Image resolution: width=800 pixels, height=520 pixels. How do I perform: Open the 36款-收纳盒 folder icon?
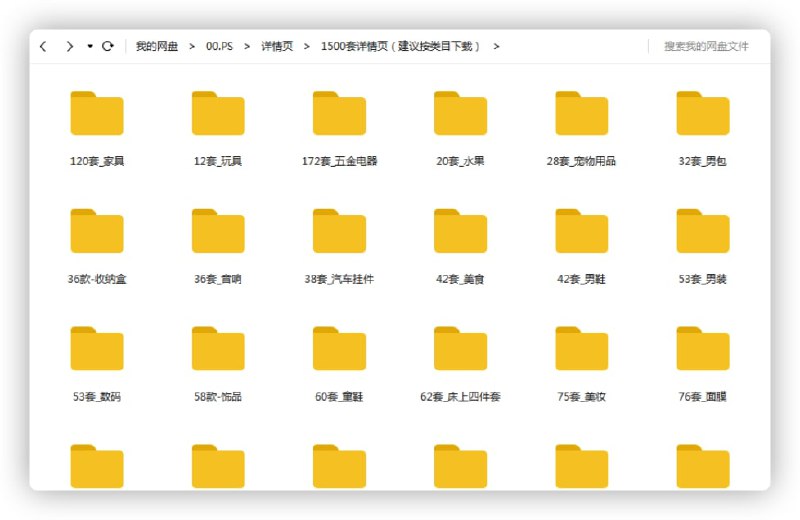(97, 231)
